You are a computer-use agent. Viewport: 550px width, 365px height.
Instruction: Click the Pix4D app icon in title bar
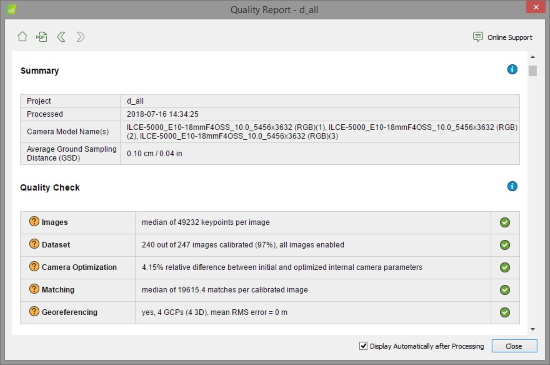[x=11, y=9]
